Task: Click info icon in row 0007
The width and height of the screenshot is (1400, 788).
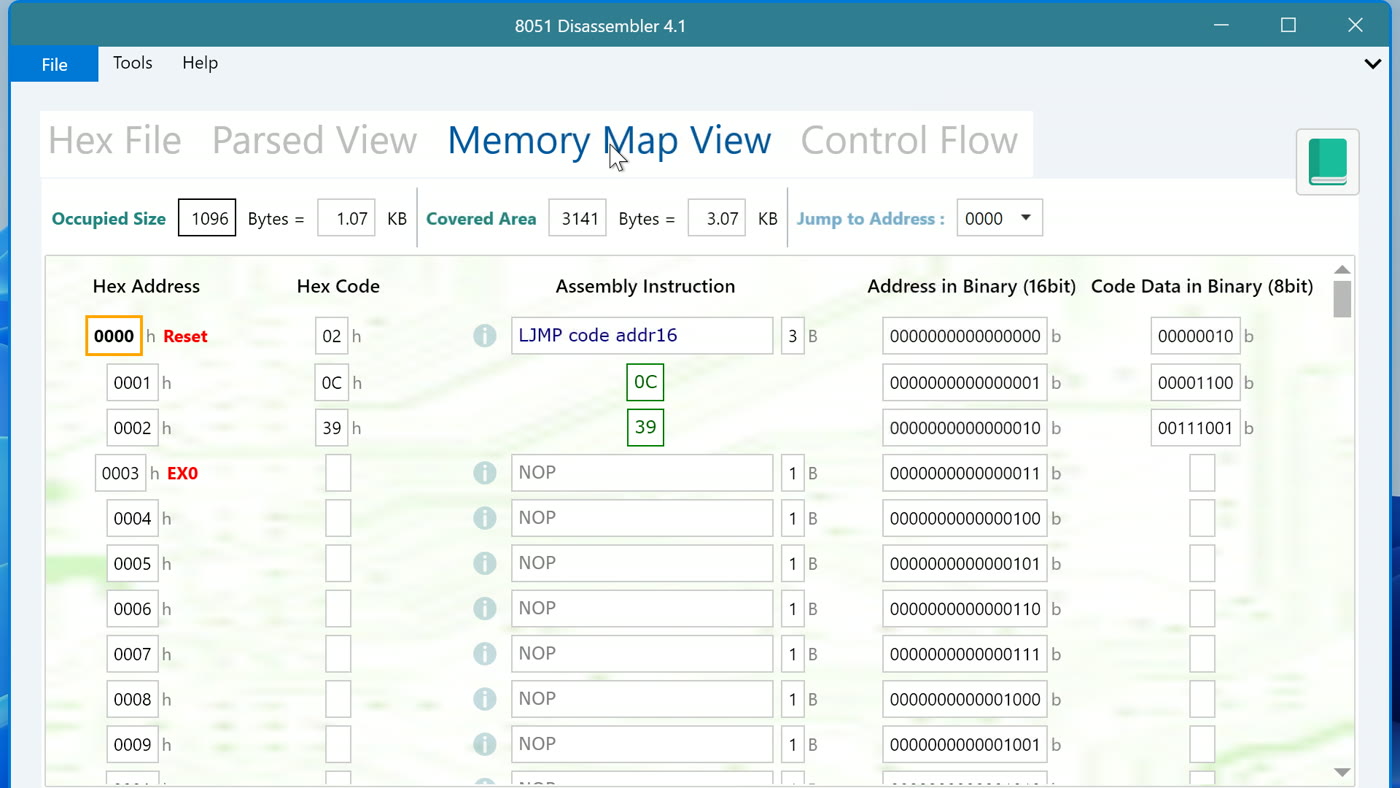Action: click(x=485, y=654)
